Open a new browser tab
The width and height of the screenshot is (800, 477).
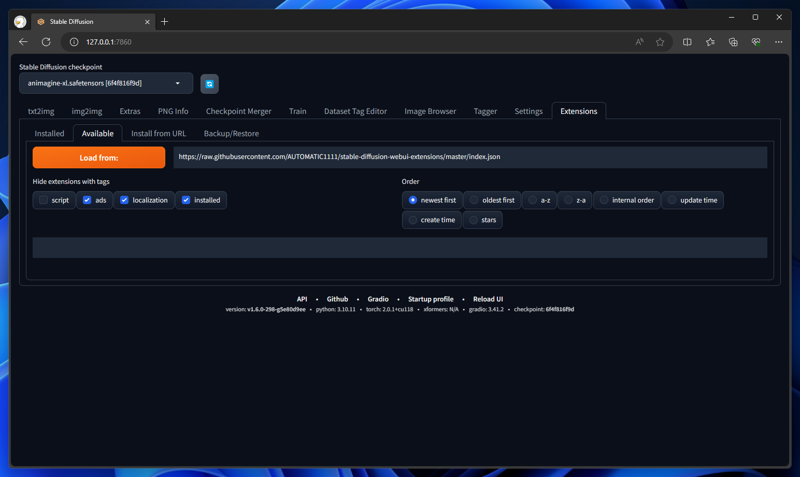tap(164, 21)
